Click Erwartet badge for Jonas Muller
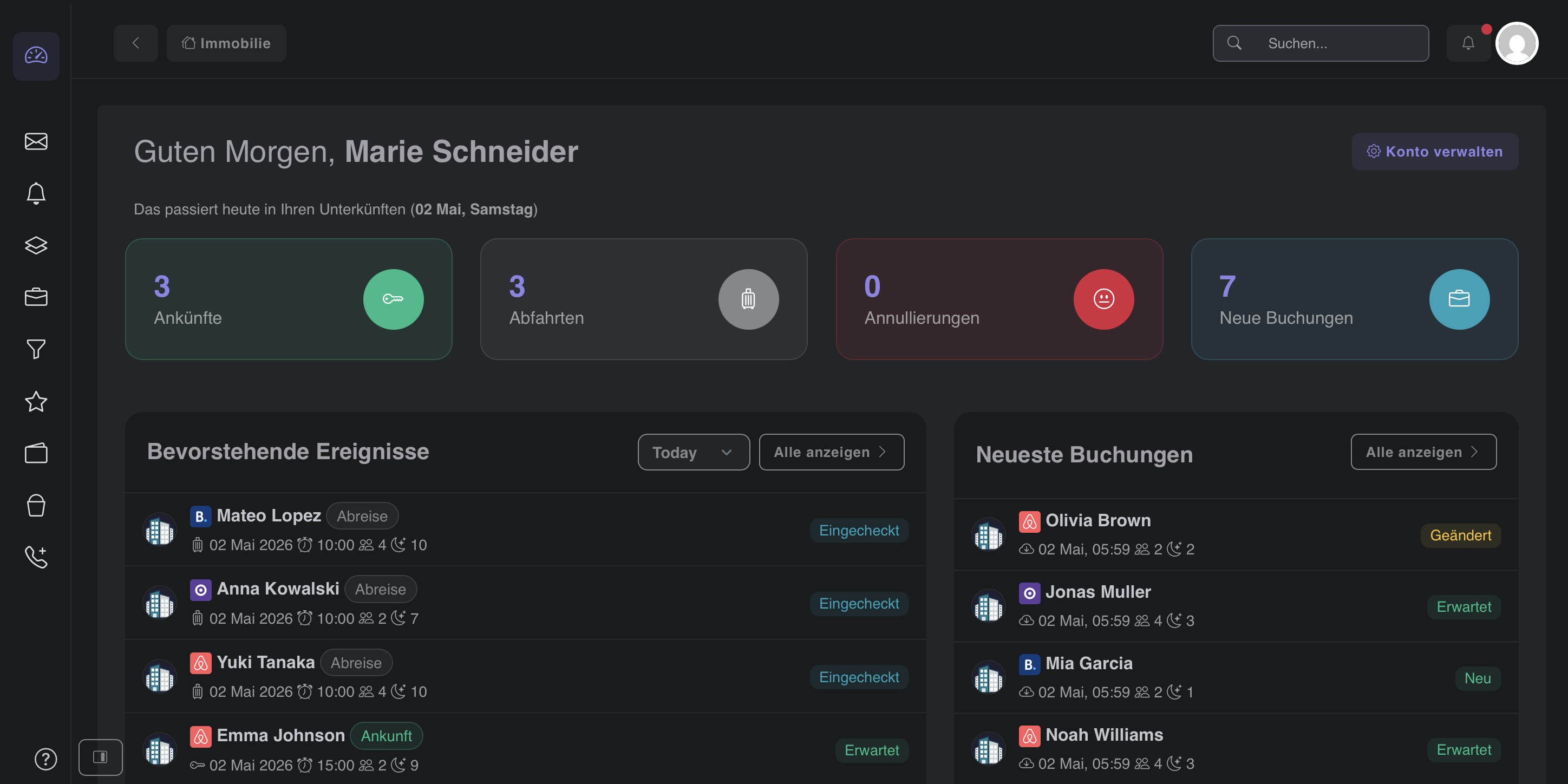This screenshot has width=1568, height=784. coord(1464,607)
